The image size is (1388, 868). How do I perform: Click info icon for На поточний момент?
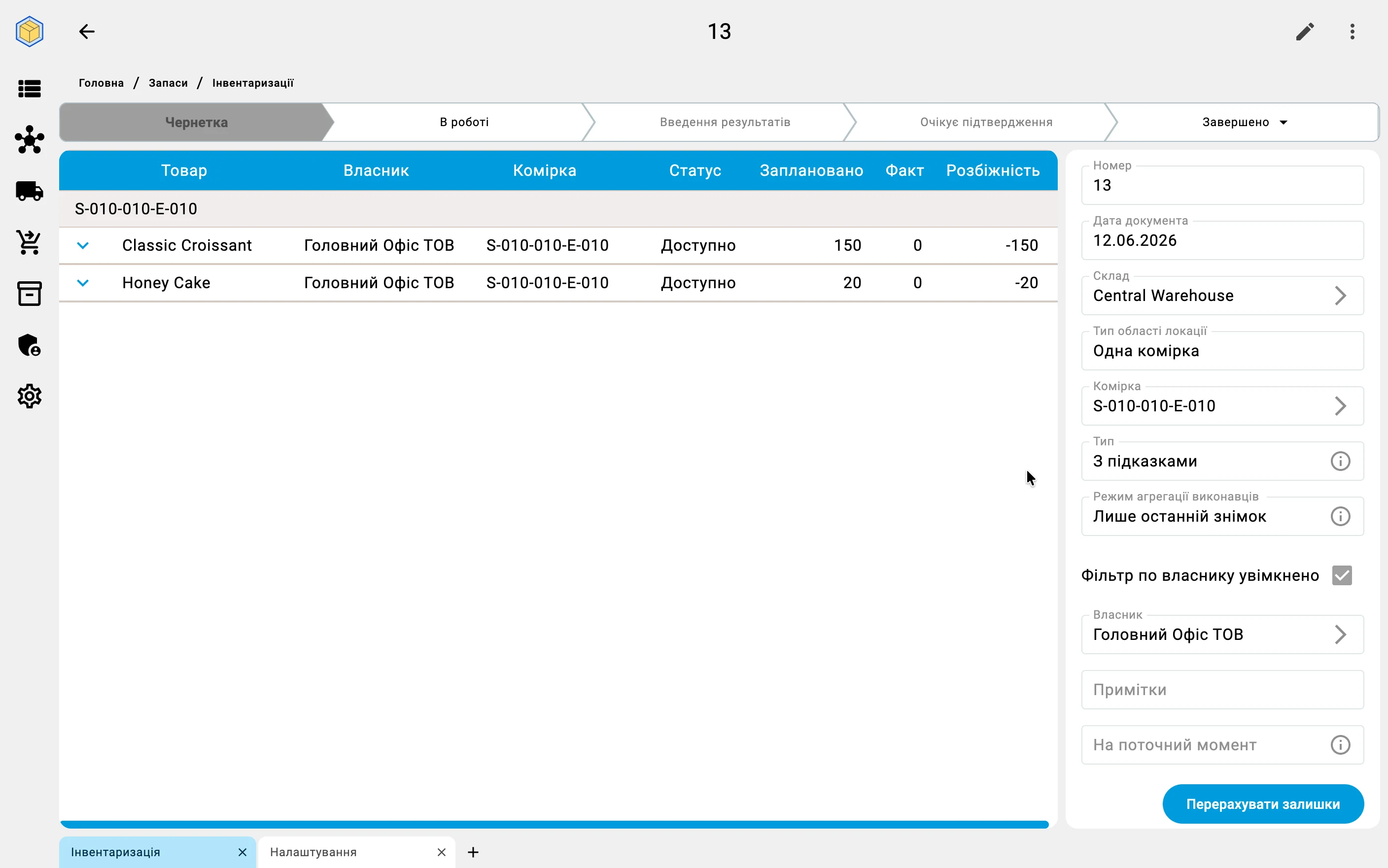coord(1340,744)
